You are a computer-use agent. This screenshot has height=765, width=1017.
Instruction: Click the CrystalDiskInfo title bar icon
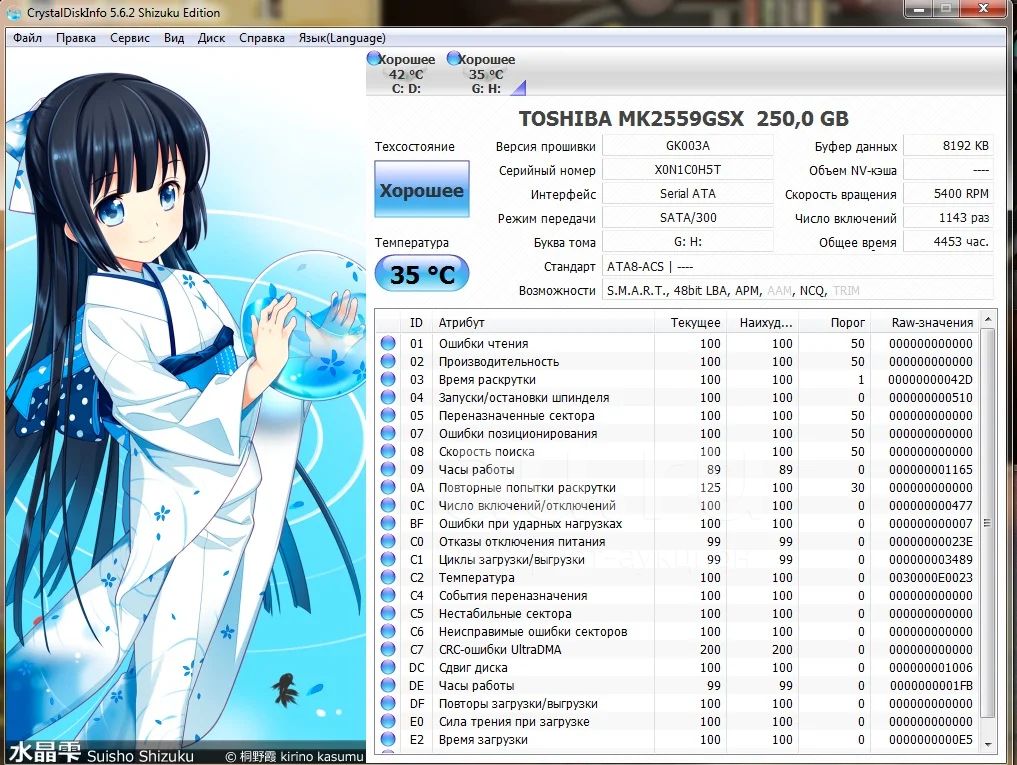point(14,13)
